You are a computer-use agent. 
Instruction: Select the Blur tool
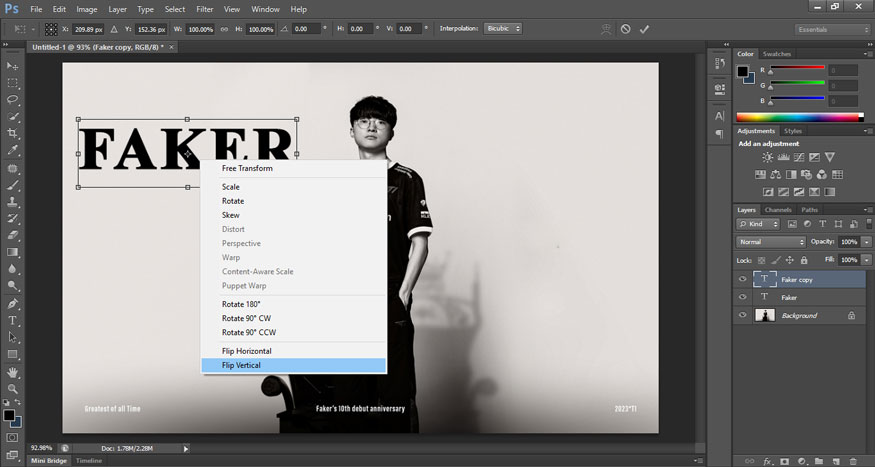[x=12, y=269]
